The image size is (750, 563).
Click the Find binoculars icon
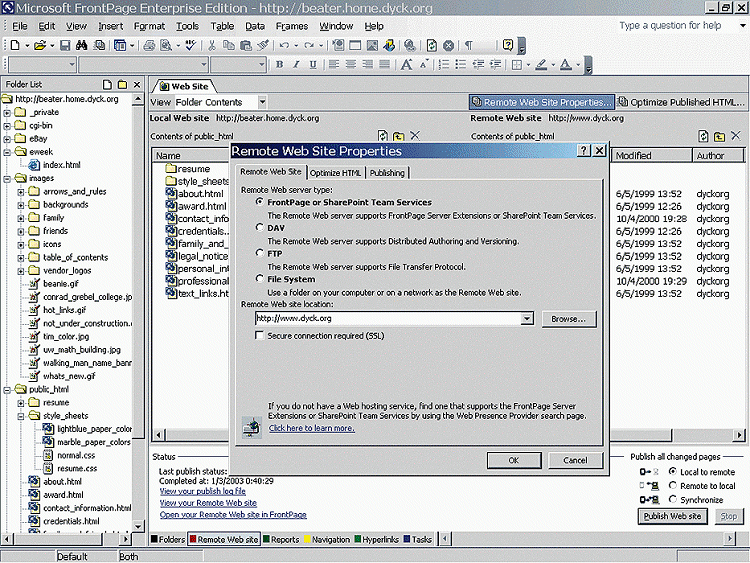[82, 45]
